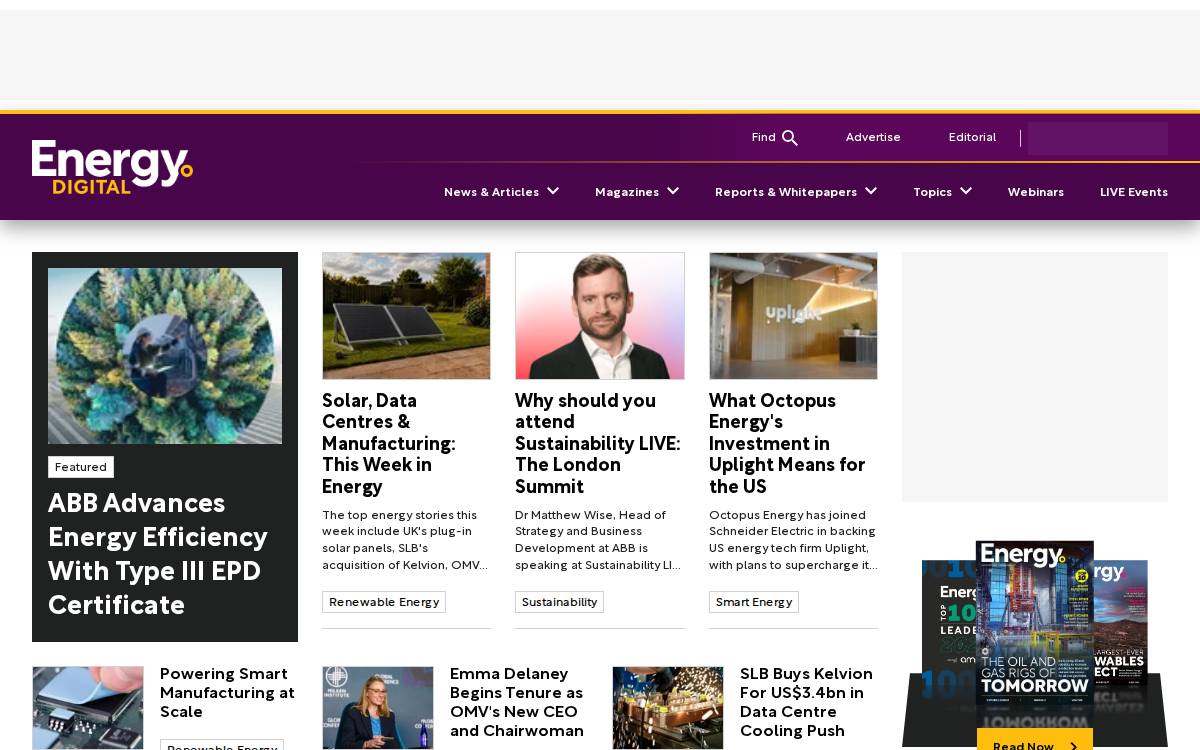The height and width of the screenshot is (750, 1200).
Task: Click the Reports & Whitepapers menu label
Action: pos(786,192)
